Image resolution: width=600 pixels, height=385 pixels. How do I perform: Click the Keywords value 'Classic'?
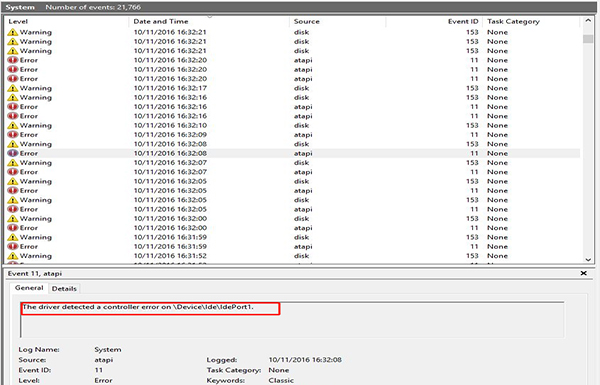(281, 380)
